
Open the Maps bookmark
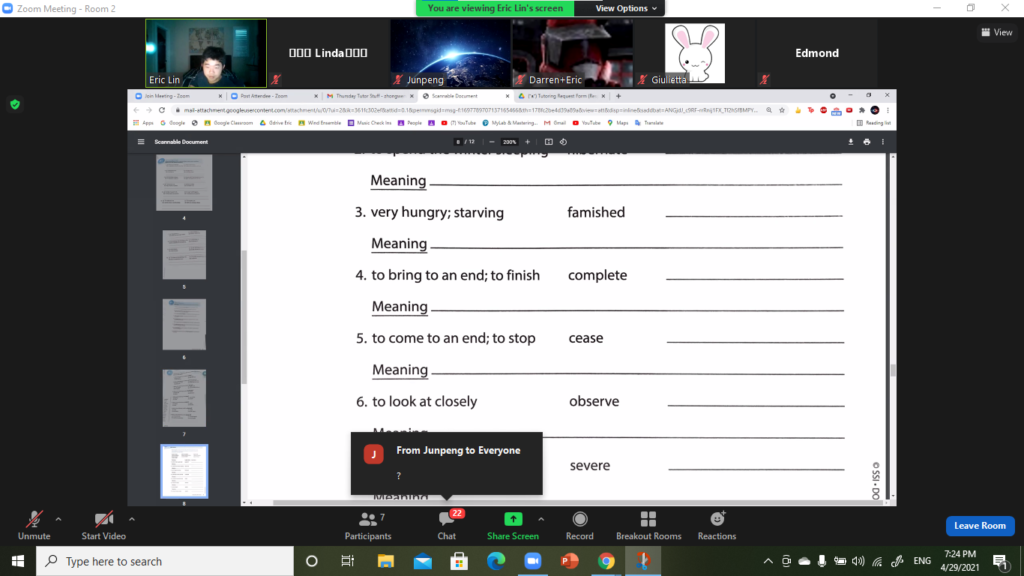pyautogui.click(x=618, y=123)
